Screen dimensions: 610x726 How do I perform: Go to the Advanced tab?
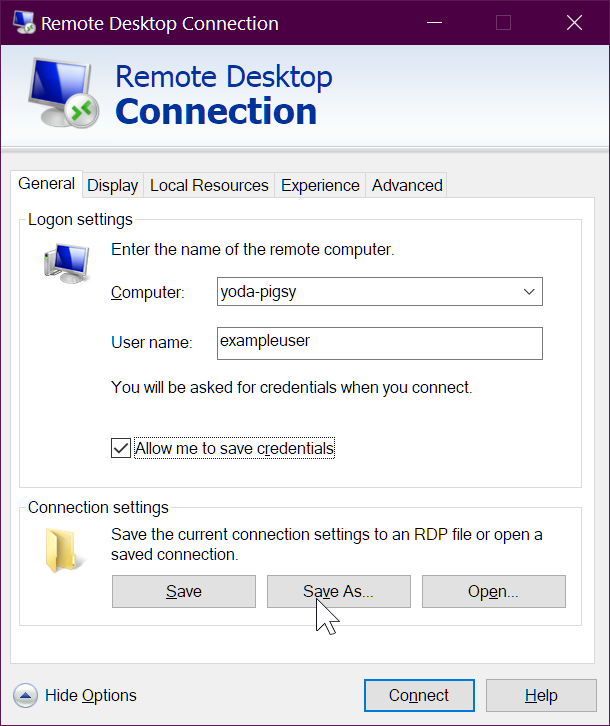407,185
